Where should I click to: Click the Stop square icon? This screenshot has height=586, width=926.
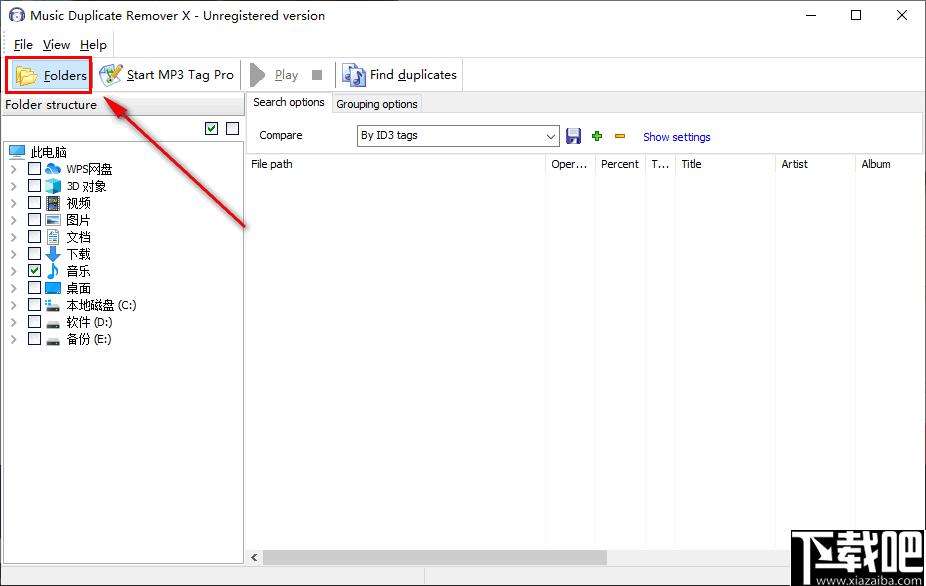pos(317,75)
